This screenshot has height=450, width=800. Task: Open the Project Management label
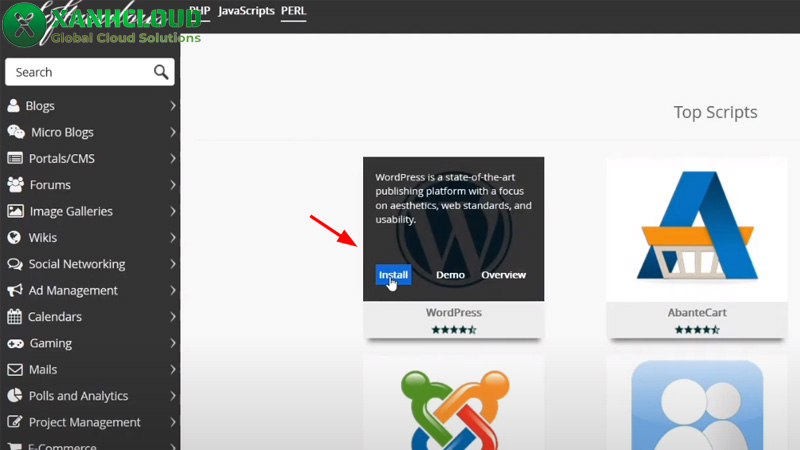(84, 422)
